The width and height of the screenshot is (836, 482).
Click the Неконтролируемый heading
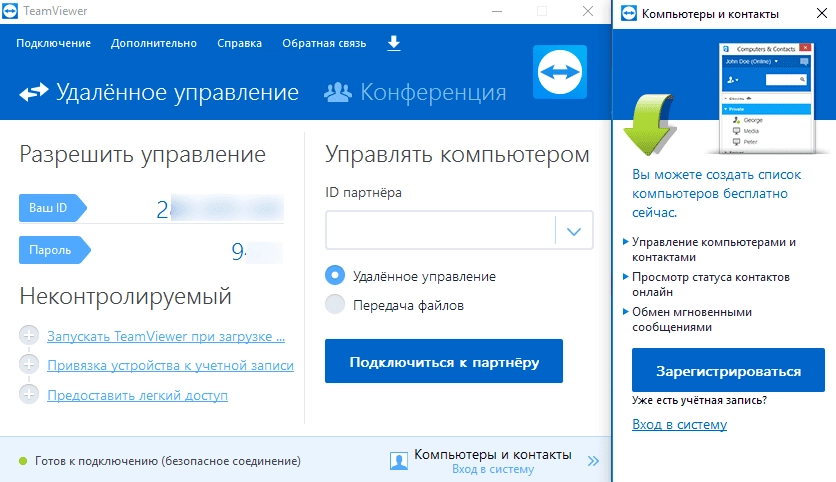click(125, 296)
